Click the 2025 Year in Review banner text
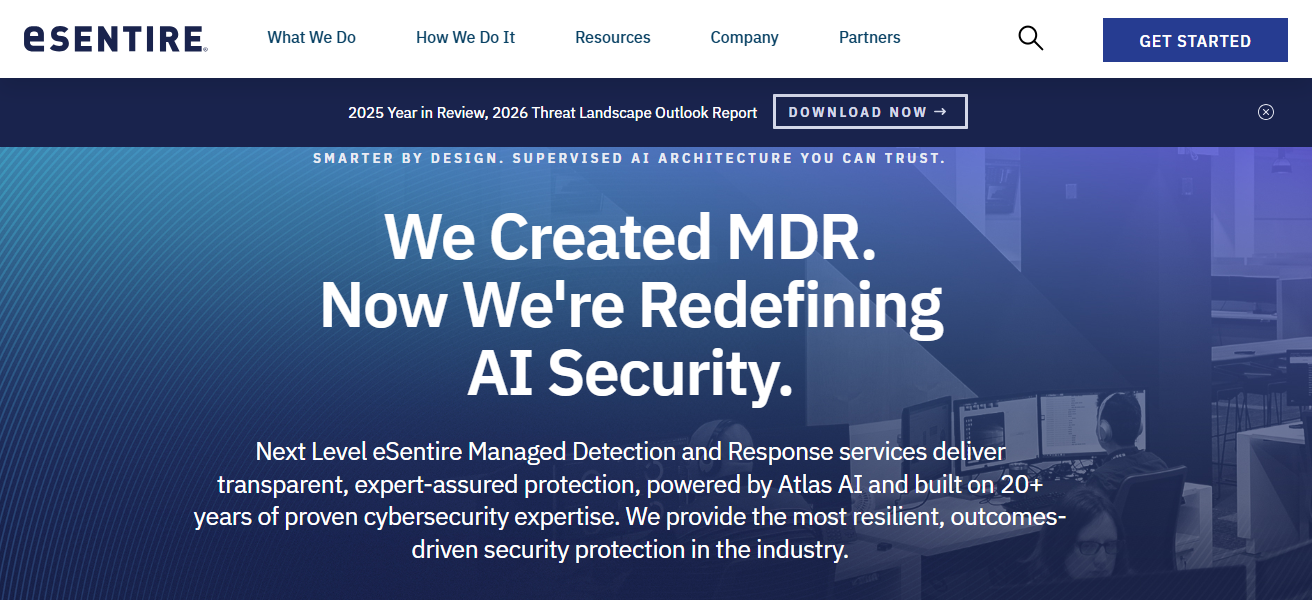The height and width of the screenshot is (600, 1312). click(x=552, y=113)
